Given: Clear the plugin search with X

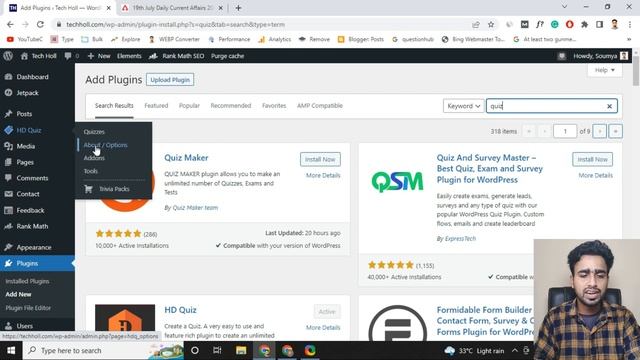Looking at the screenshot, I should tap(609, 106).
